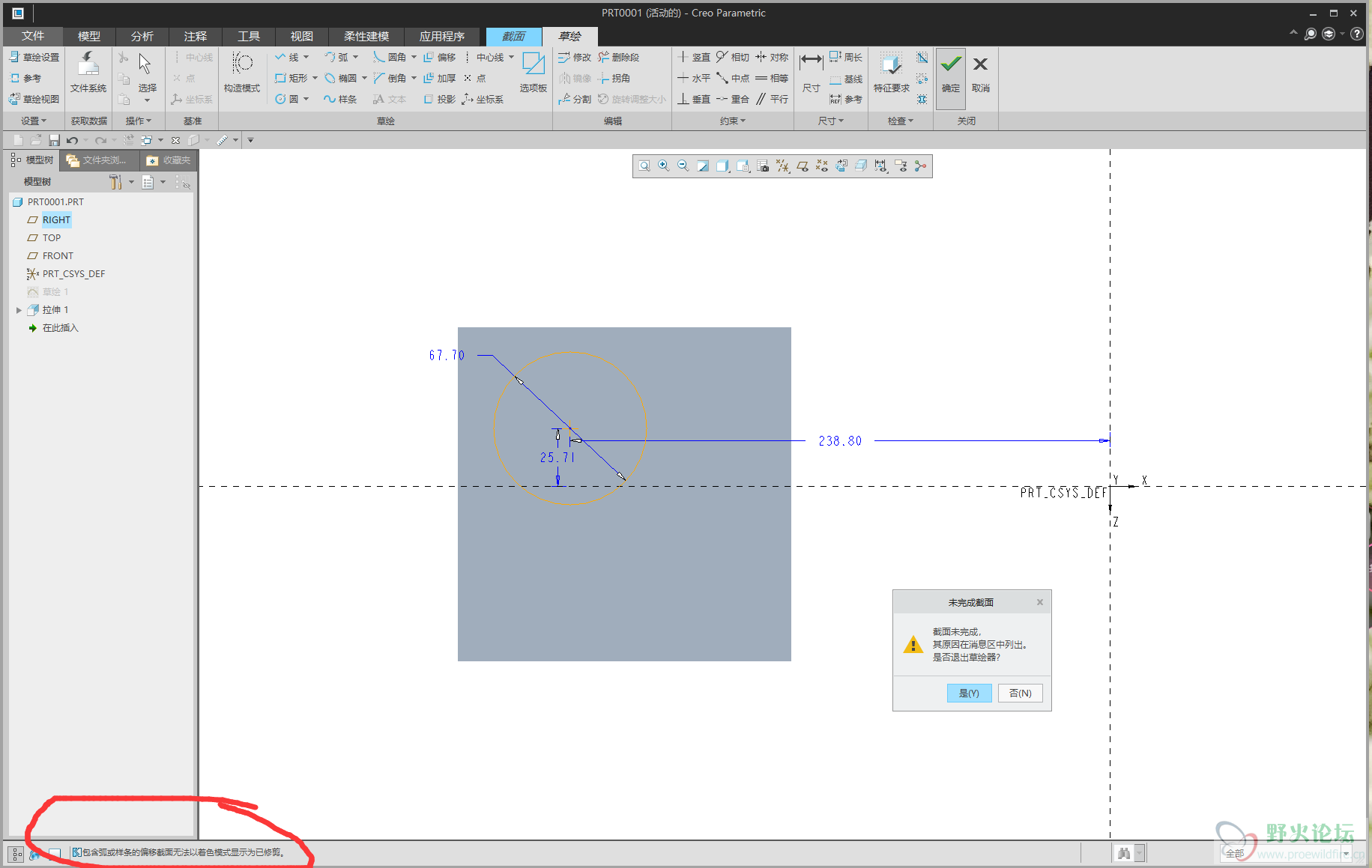The height and width of the screenshot is (868, 1372).
Task: Select the 样条 spline sketch tool
Action: pyautogui.click(x=340, y=99)
